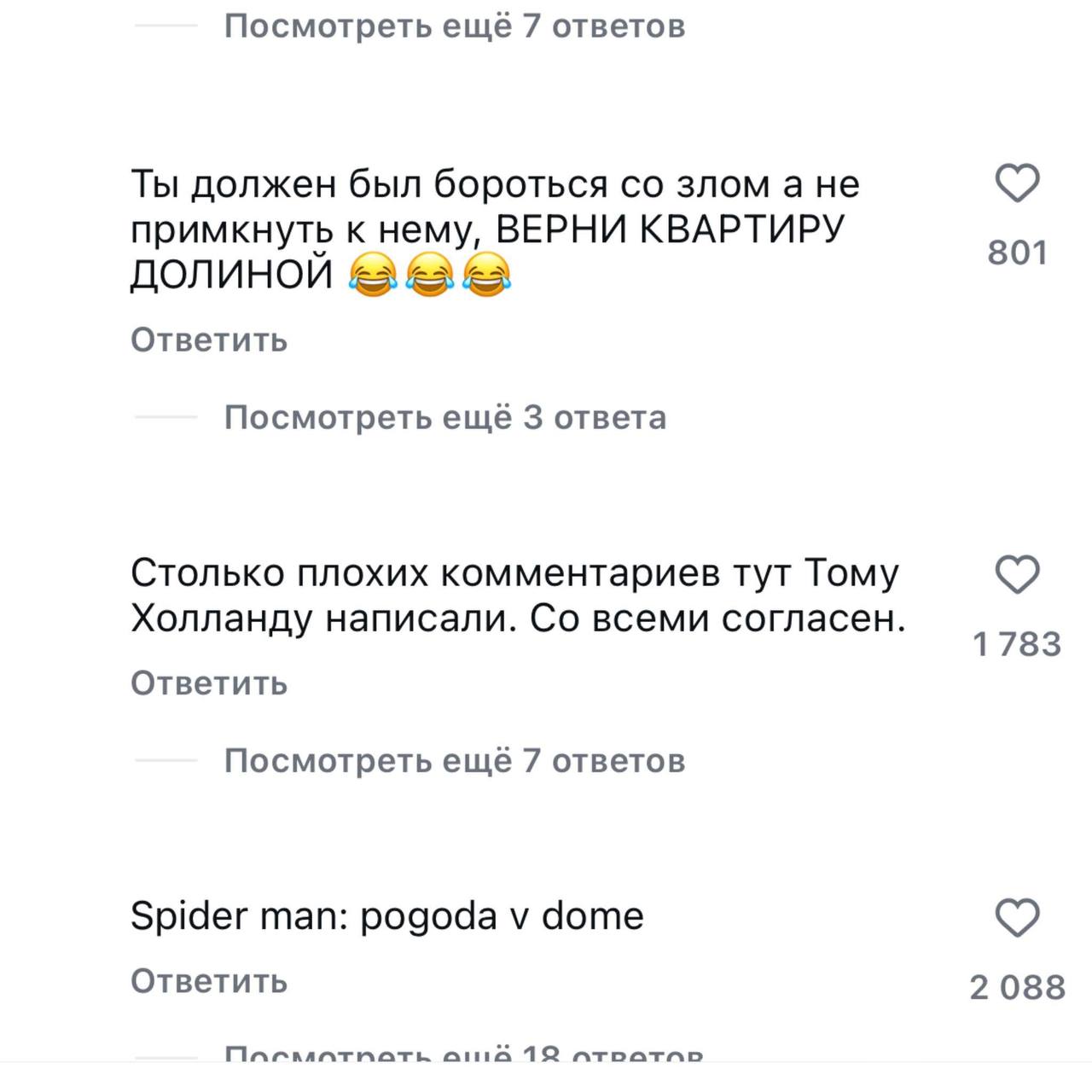Show 'Посмотреть ещё 3 ответа' replies

coord(444,417)
